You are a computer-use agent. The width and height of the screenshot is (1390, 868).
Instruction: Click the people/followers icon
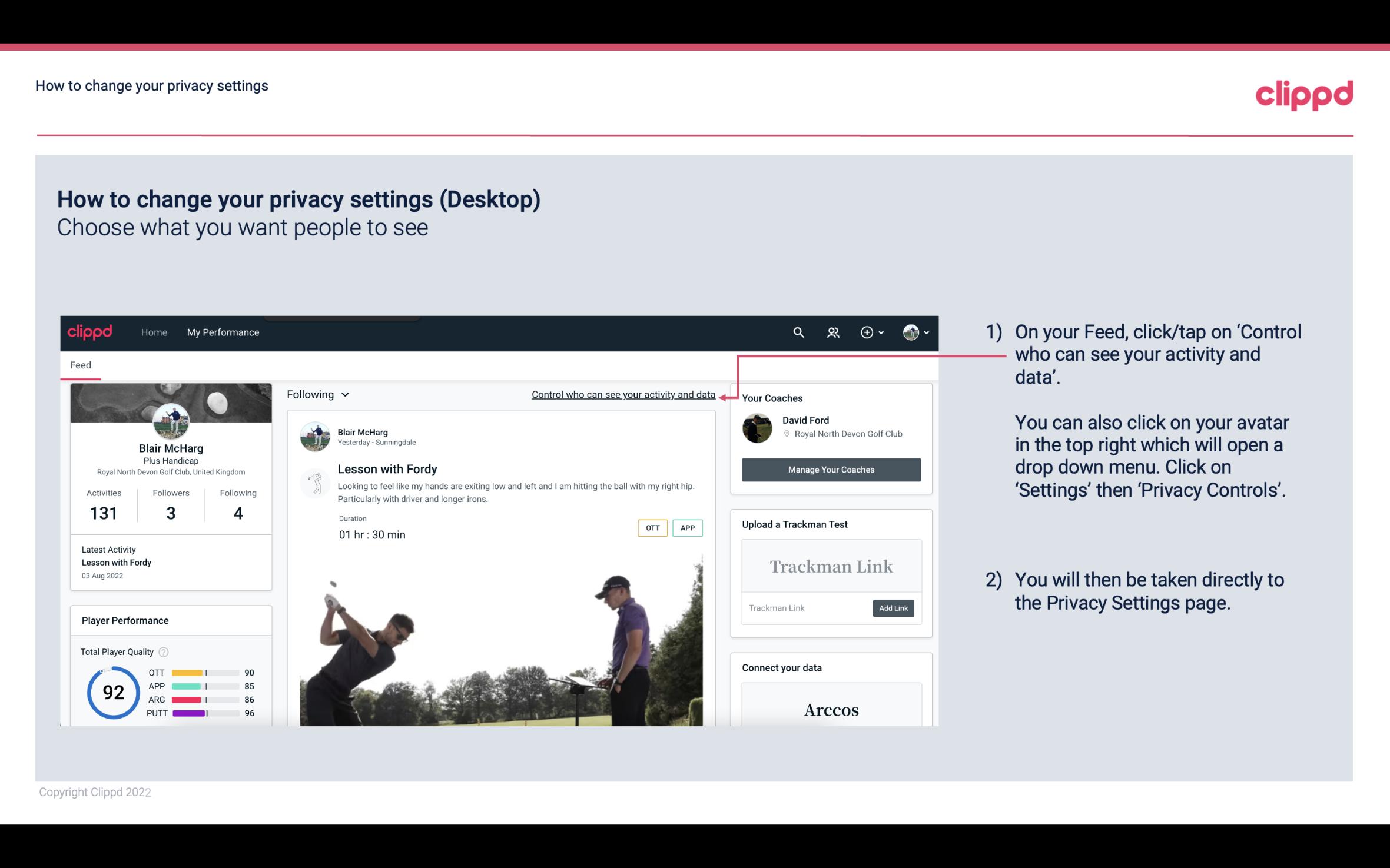coord(834,332)
